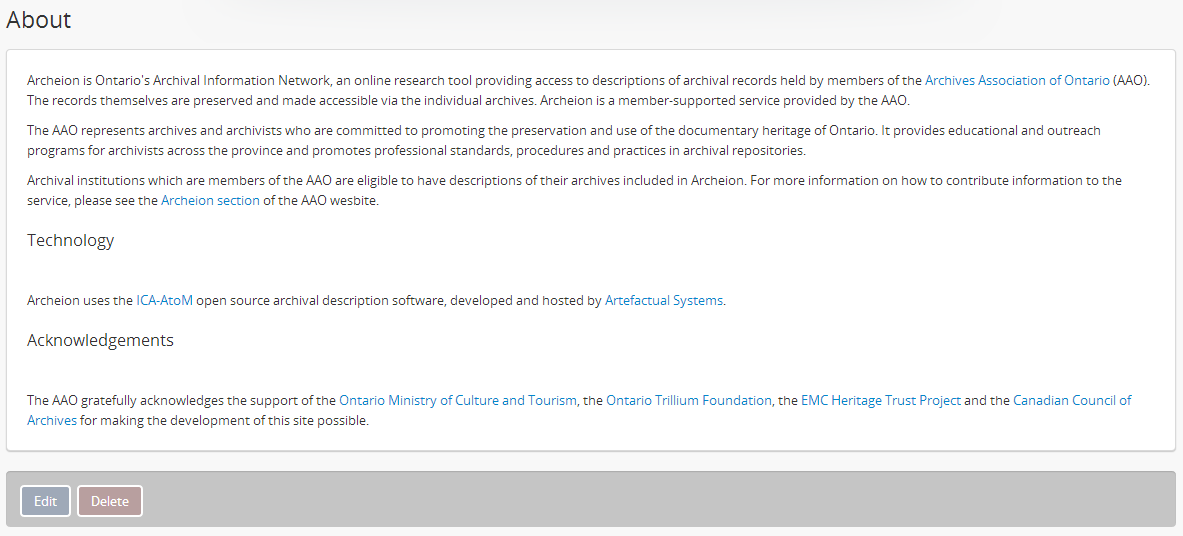
Task: Open the Archives Association of Ontario link
Action: (x=1016, y=81)
